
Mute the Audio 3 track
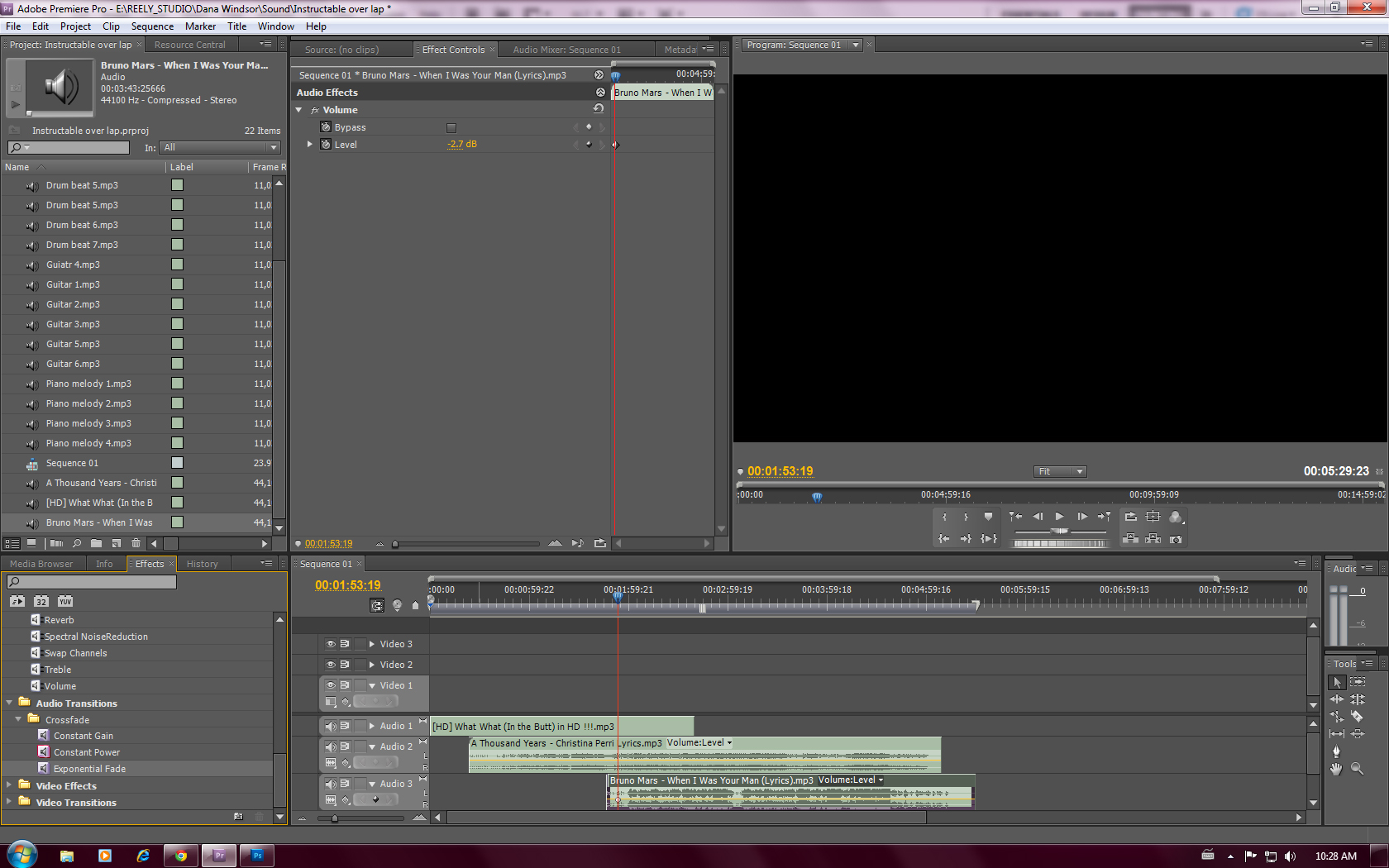pyautogui.click(x=330, y=784)
